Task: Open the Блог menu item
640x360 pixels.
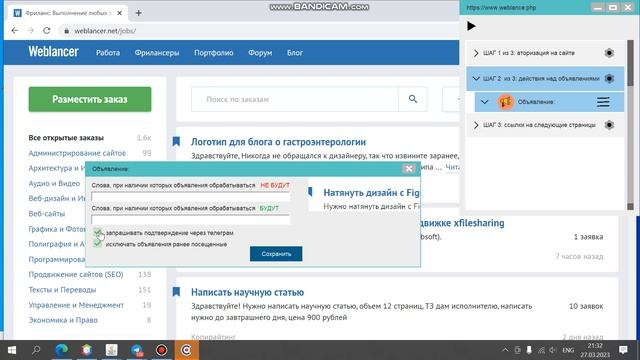Action: (295, 53)
